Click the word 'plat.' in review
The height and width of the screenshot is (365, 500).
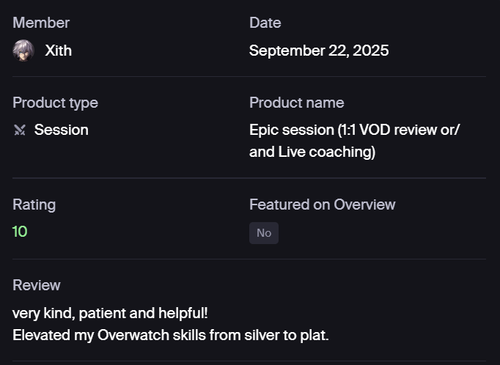314,335
